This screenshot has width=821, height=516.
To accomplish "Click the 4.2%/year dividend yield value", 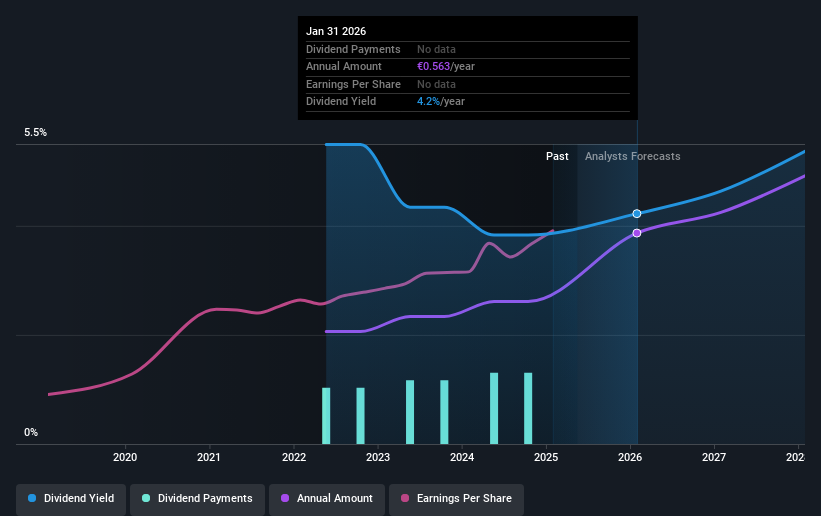I will point(440,102).
